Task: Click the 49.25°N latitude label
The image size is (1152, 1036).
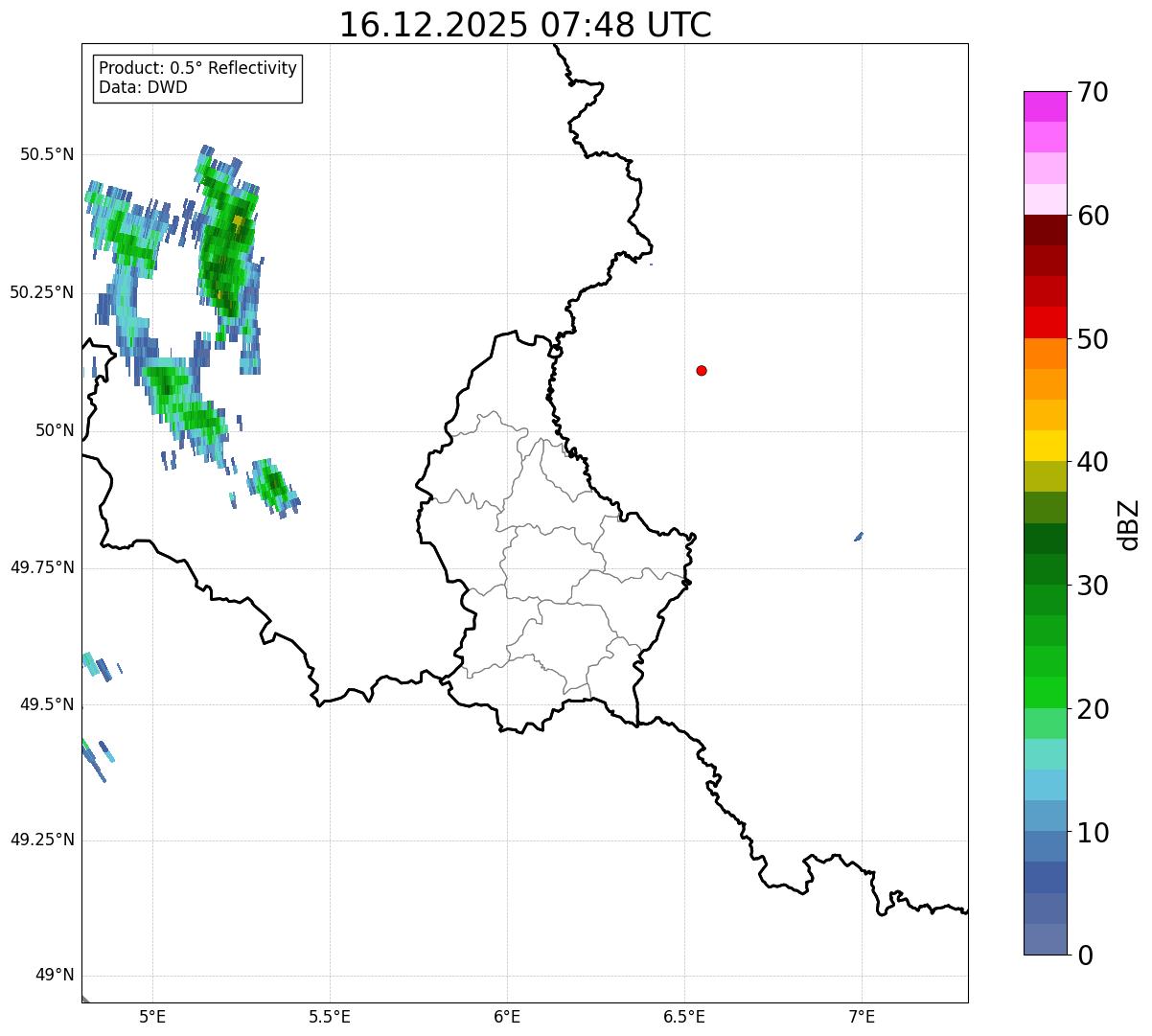Action: coord(41,840)
